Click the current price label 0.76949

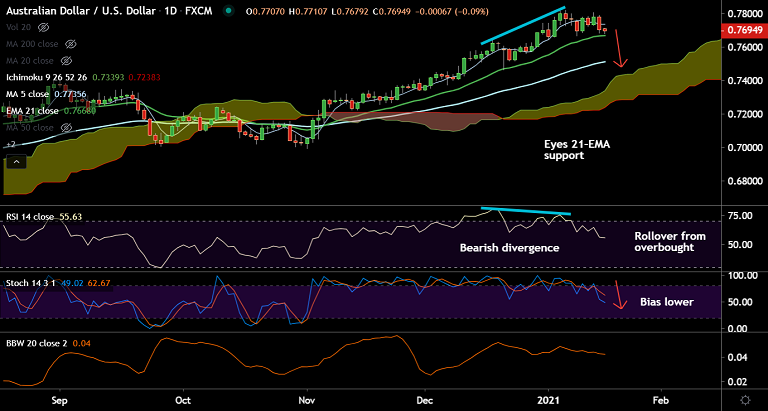[x=744, y=31]
